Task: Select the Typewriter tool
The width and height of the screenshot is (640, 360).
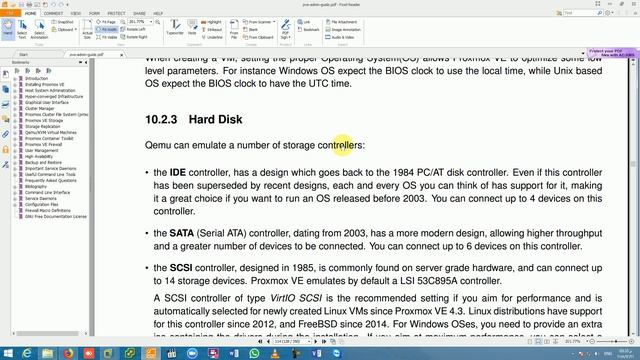Action: (175, 27)
